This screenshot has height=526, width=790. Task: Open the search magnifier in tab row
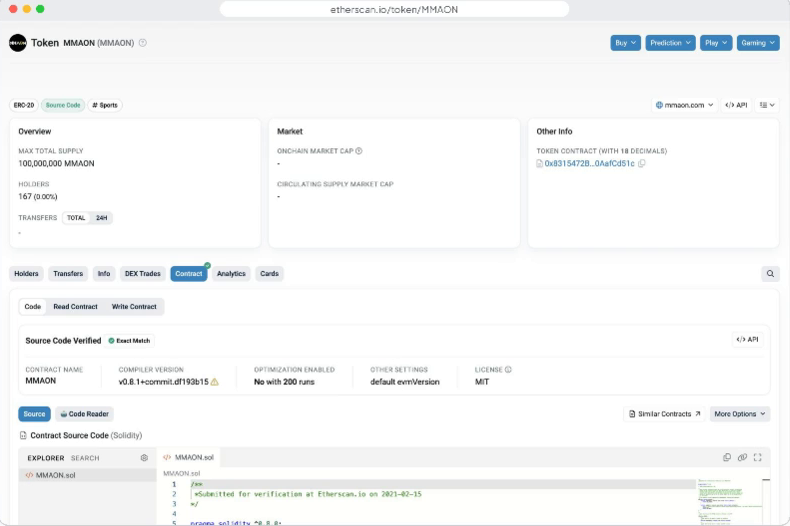pos(770,274)
